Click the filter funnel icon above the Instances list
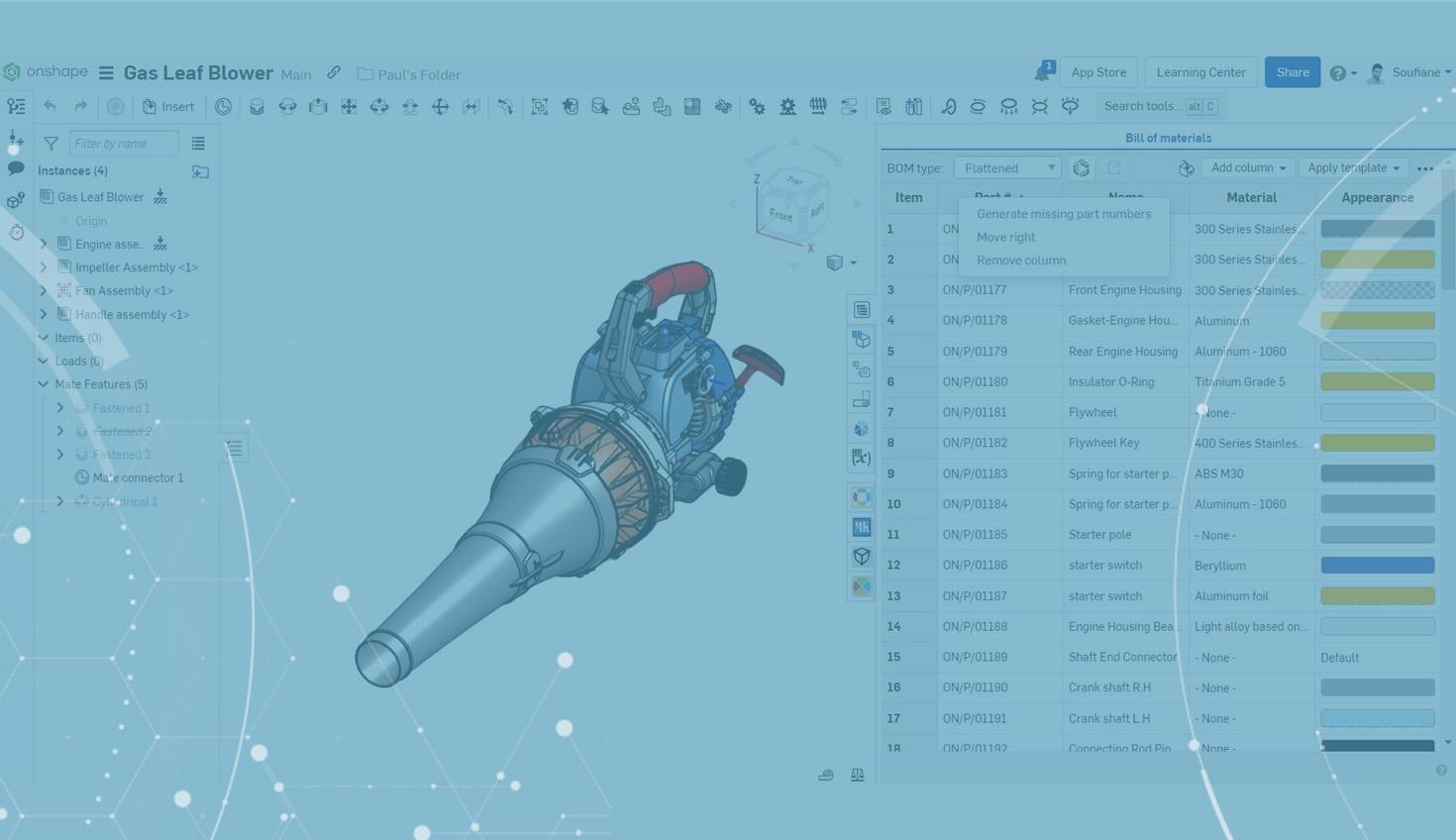 click(x=51, y=143)
